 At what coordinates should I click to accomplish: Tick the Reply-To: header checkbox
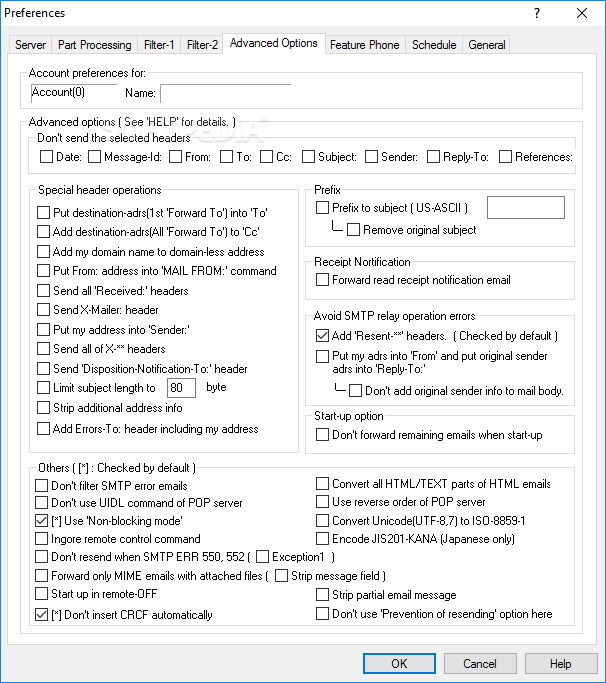pos(433,157)
